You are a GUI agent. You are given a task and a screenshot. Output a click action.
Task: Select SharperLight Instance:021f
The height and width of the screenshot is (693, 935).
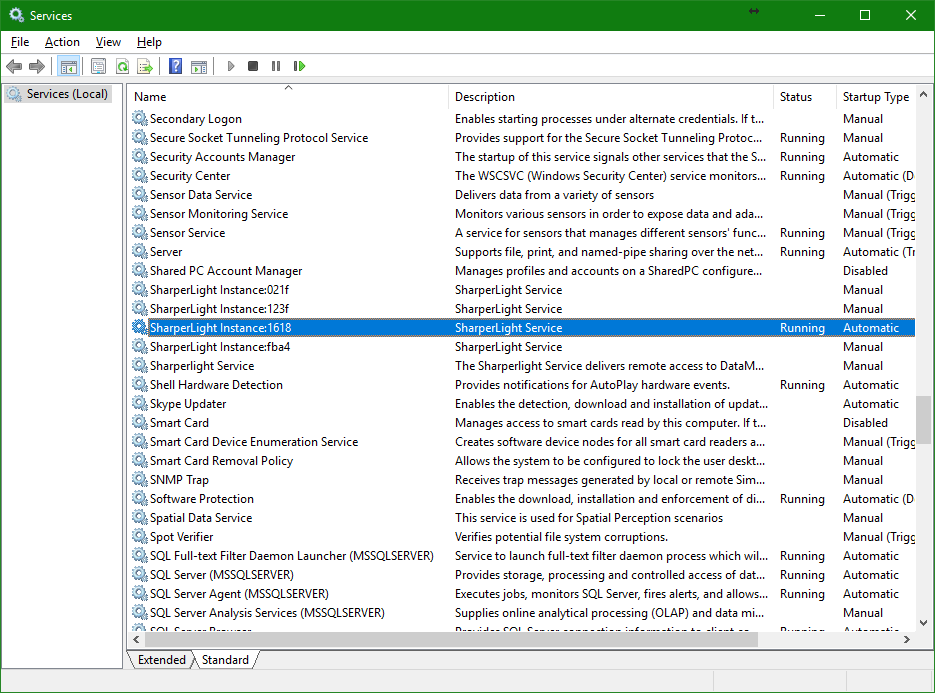(522, 290)
